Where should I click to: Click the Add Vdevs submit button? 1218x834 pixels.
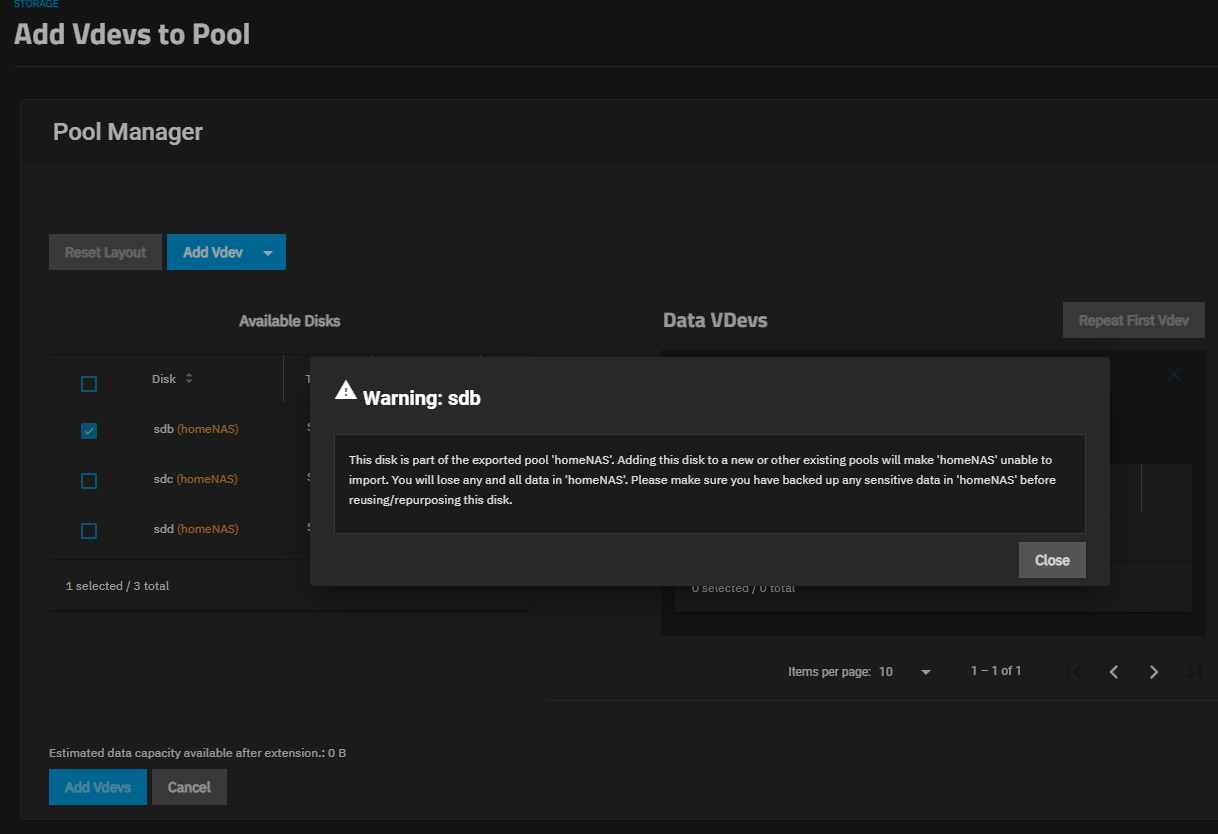pyautogui.click(x=98, y=787)
